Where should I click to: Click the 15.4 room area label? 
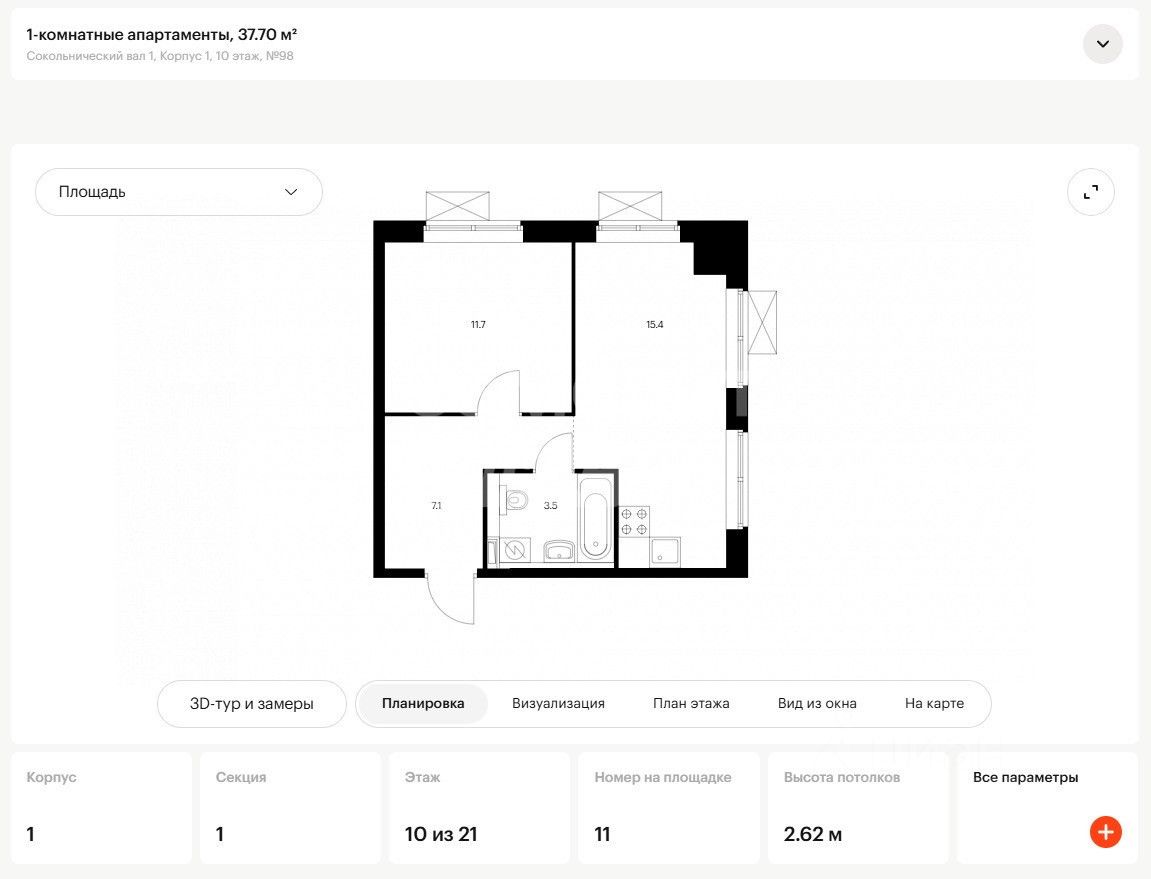655,325
